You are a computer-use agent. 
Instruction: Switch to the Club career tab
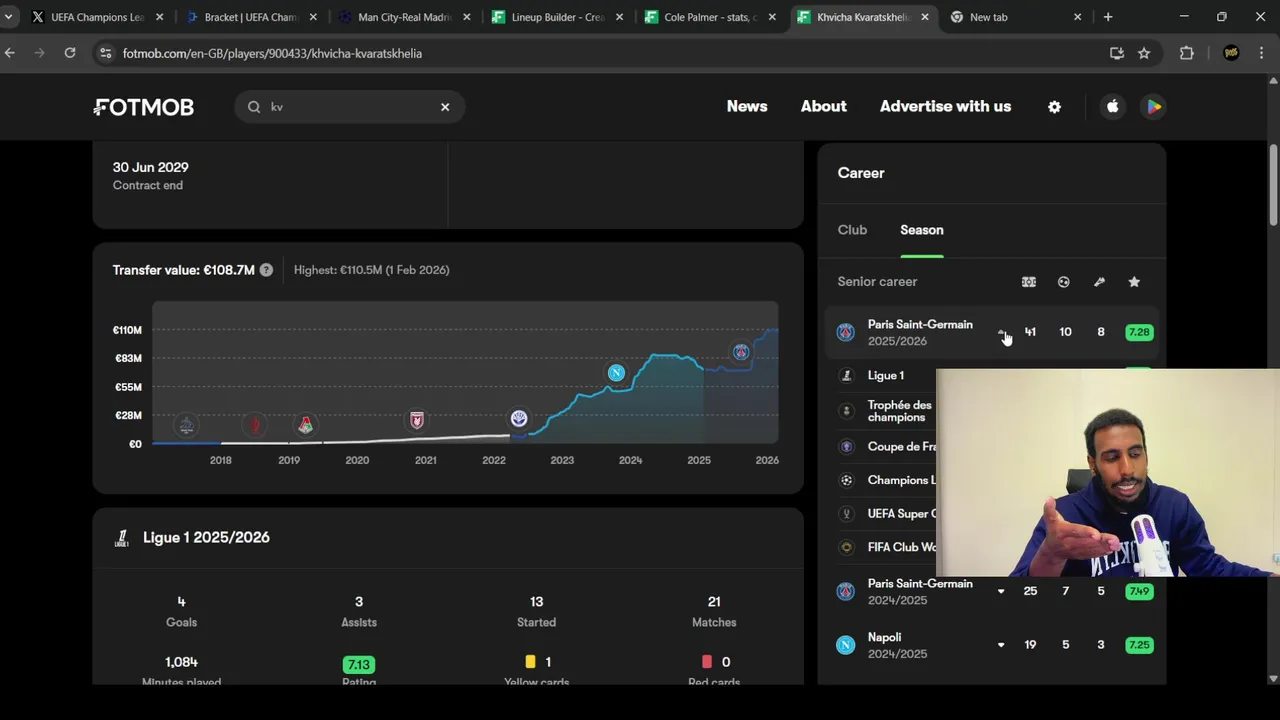pos(852,230)
